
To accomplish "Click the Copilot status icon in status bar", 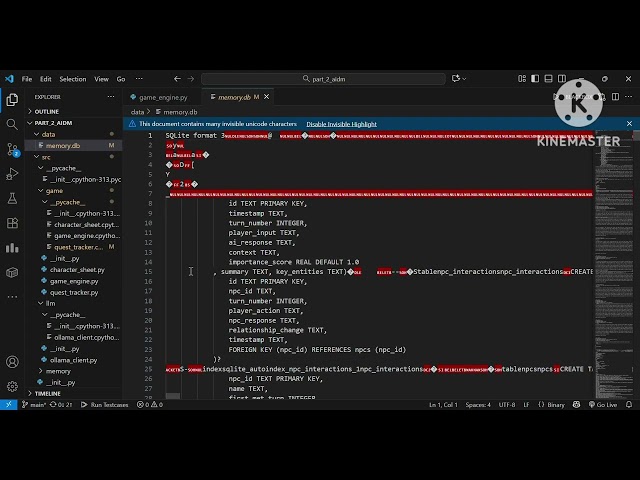I will pos(576,404).
